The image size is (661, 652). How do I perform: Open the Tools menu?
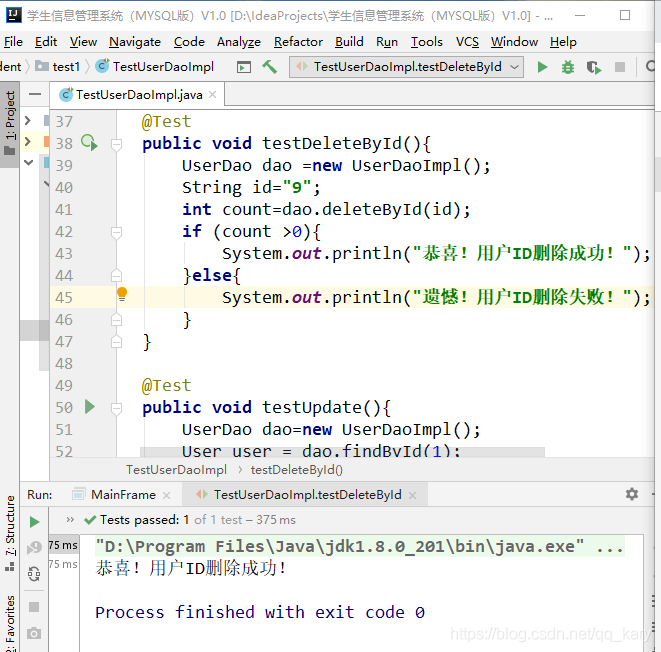[x=427, y=42]
